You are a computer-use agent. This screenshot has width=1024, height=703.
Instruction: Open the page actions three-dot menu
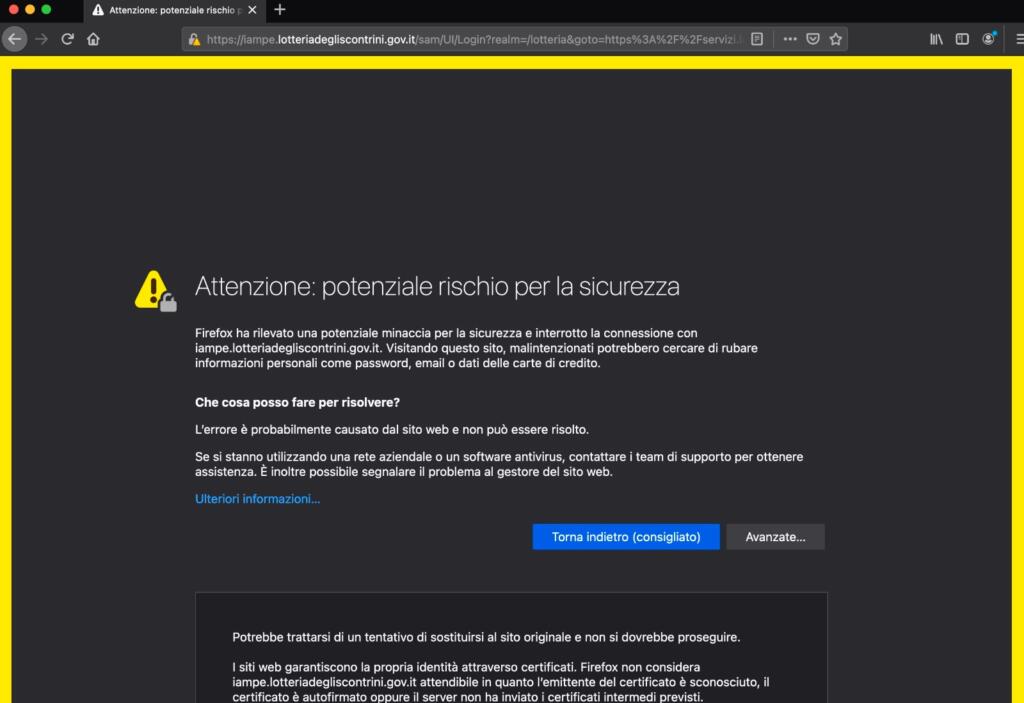pyautogui.click(x=790, y=39)
